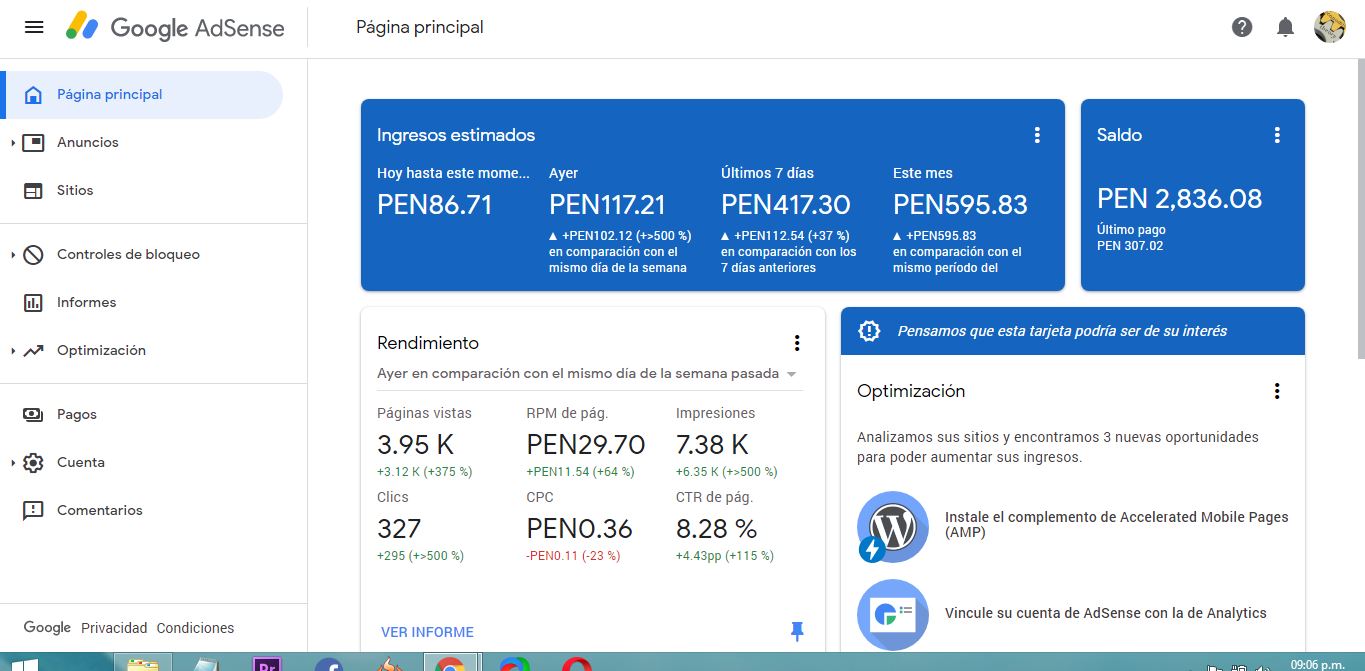Viewport: 1365px width, 671px height.
Task: Open the Help question mark icon
Action: click(1242, 28)
